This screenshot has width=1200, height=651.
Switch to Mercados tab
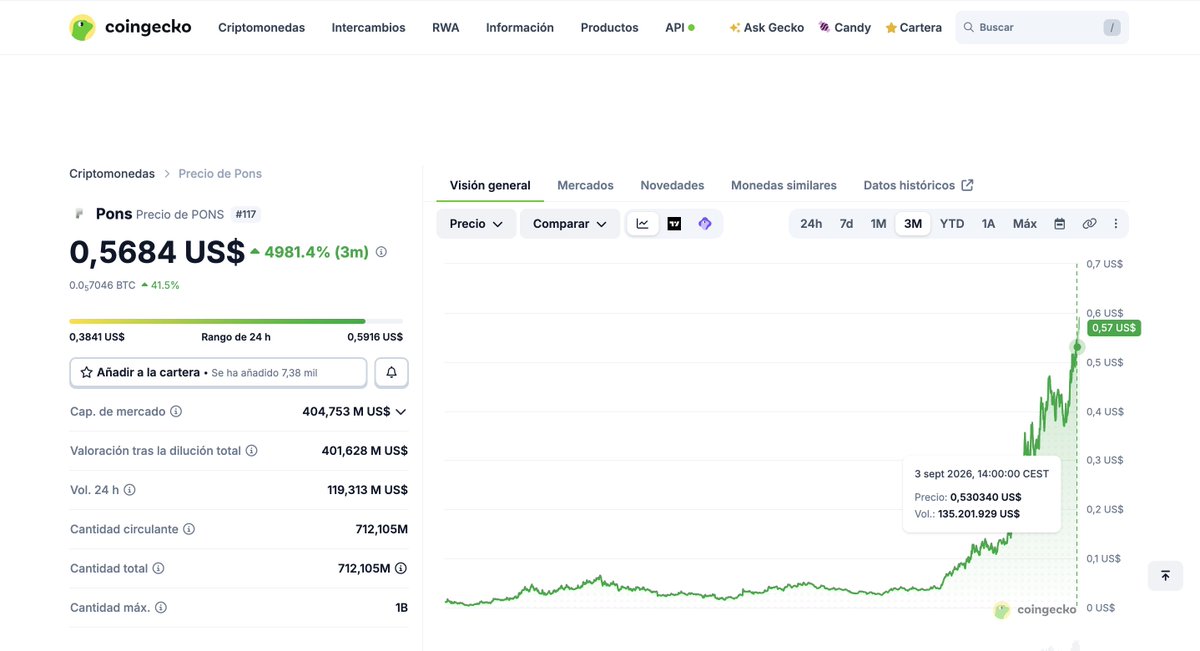click(x=586, y=185)
